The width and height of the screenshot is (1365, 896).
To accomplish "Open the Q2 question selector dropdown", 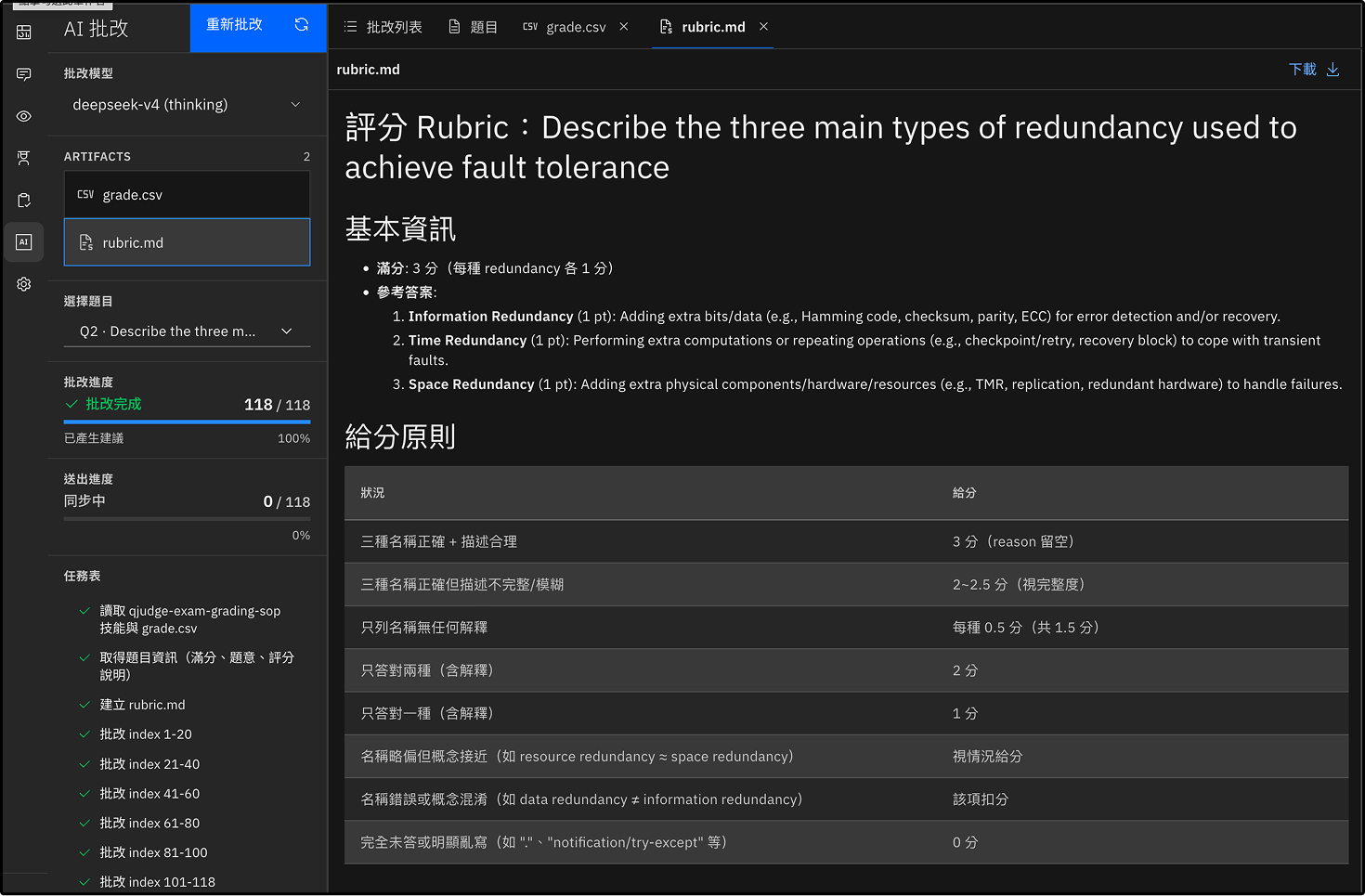I will tap(187, 331).
